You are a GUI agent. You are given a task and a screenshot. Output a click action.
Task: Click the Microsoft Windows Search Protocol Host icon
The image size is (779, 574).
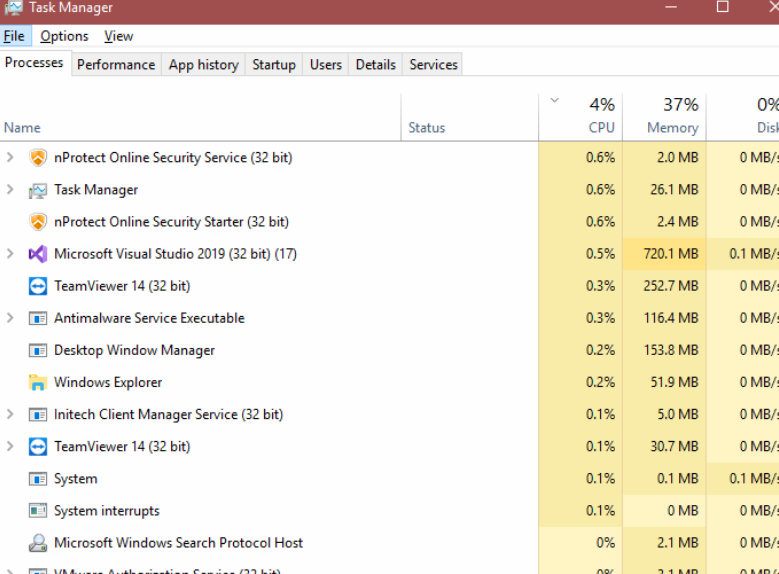(38, 543)
